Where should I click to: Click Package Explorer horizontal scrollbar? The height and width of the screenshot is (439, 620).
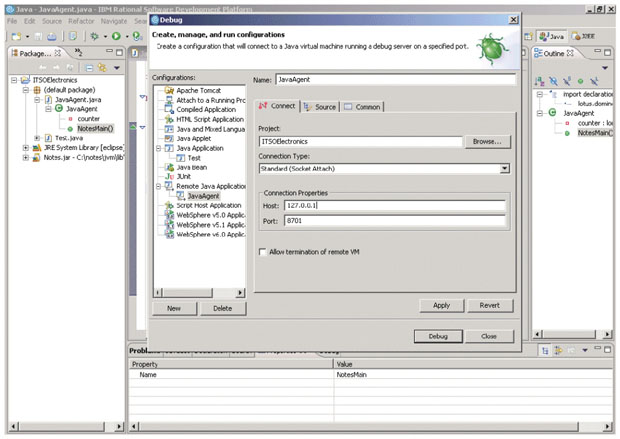pyautogui.click(x=66, y=426)
